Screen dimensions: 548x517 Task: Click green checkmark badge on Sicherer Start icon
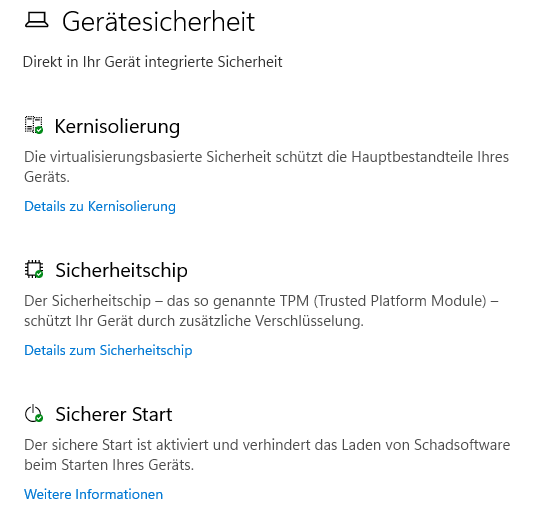tap(39, 418)
